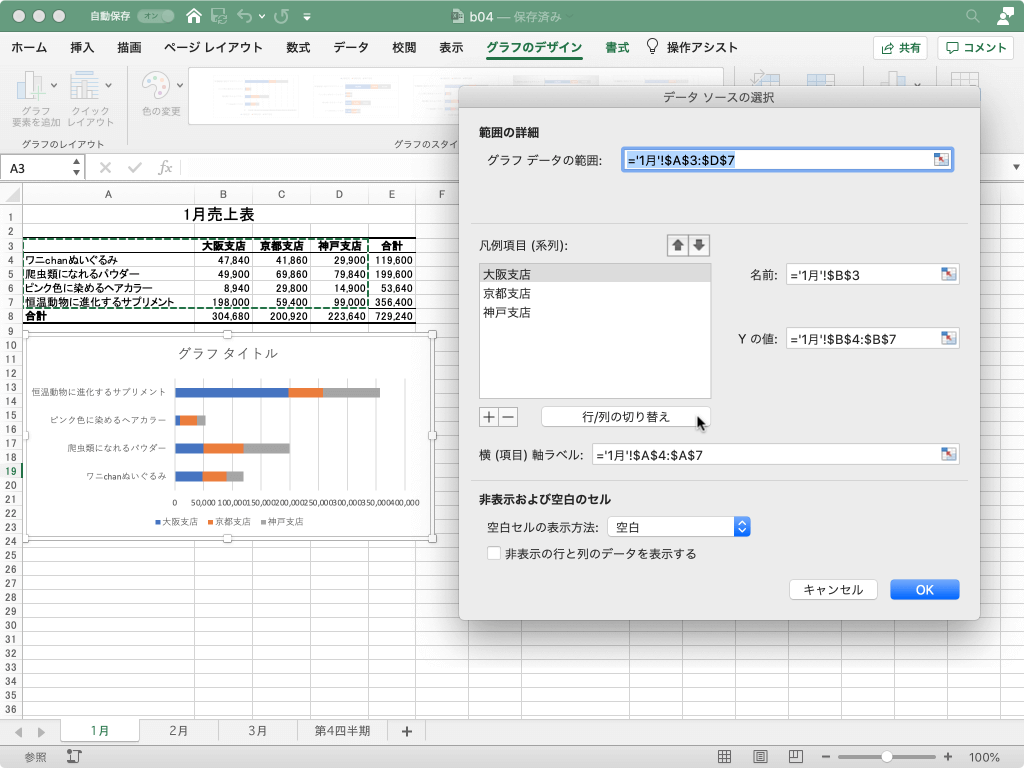Open the 書式 tab
This screenshot has width=1024, height=768.
[x=617, y=48]
